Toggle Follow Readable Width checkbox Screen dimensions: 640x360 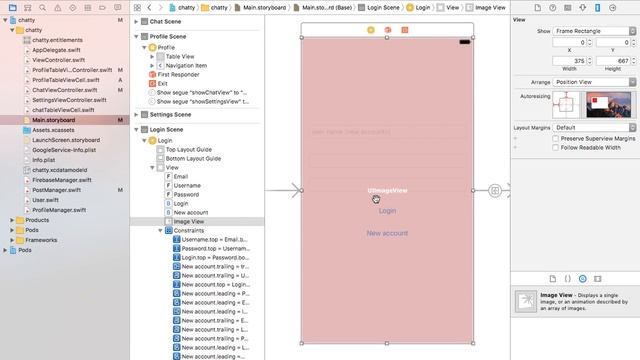556,147
